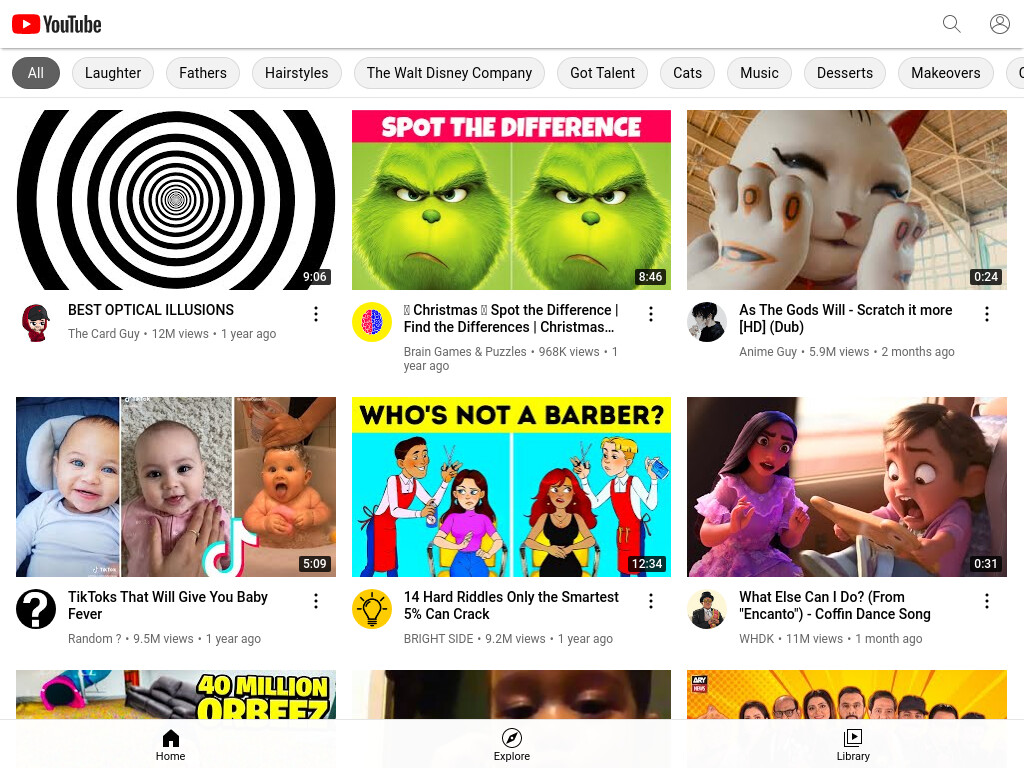Play the Encanto Coffin Dance thumbnail
This screenshot has height=768, width=1024.
click(846, 487)
